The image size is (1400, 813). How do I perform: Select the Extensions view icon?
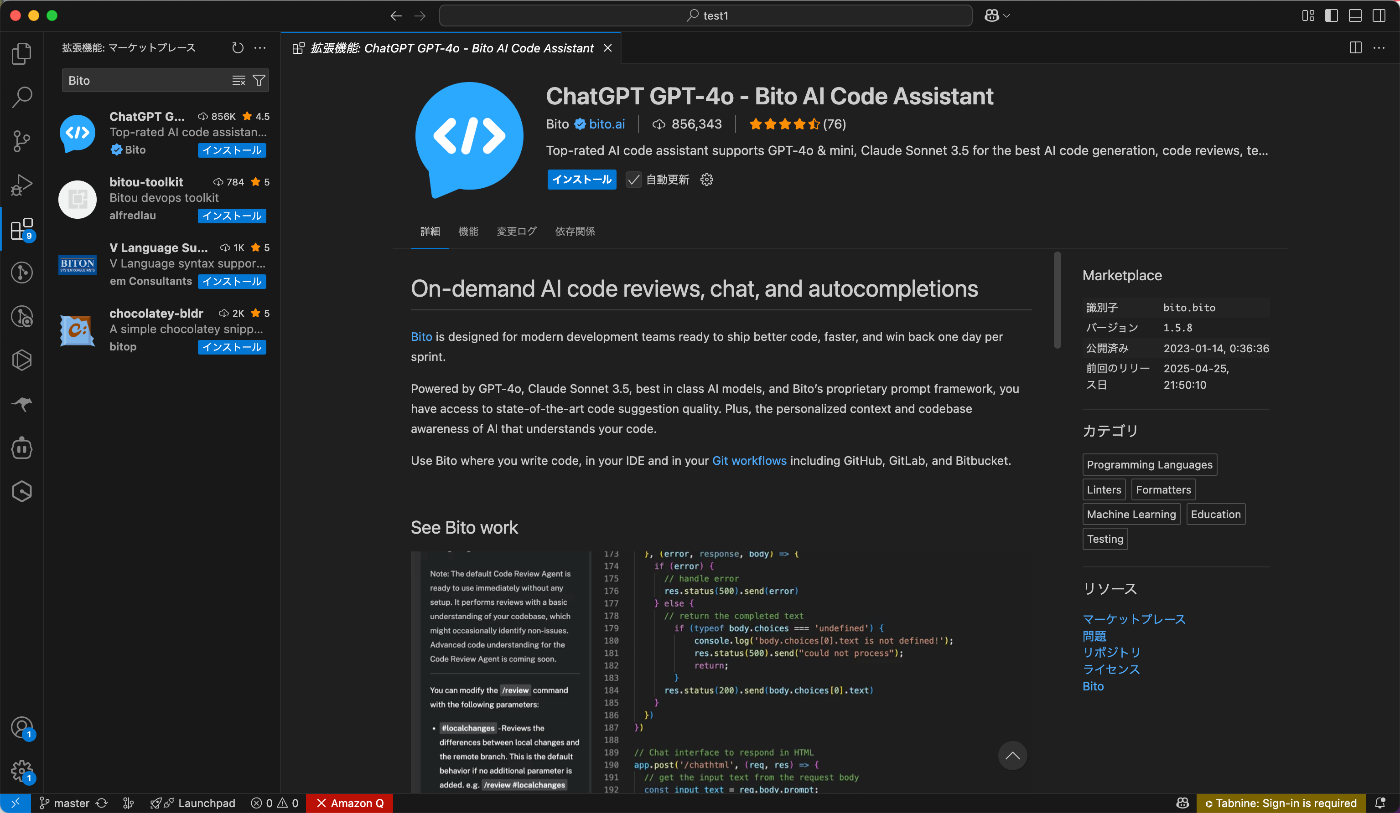pos(21,229)
